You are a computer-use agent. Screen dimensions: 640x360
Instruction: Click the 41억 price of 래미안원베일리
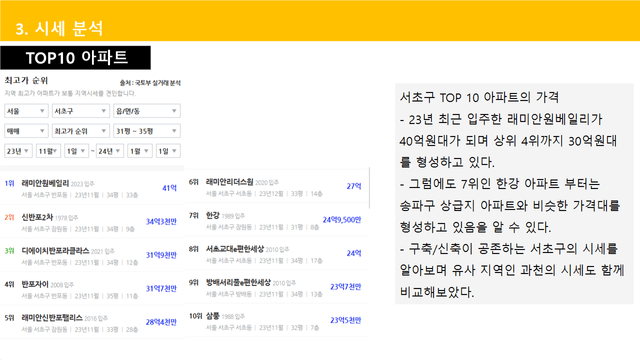169,188
